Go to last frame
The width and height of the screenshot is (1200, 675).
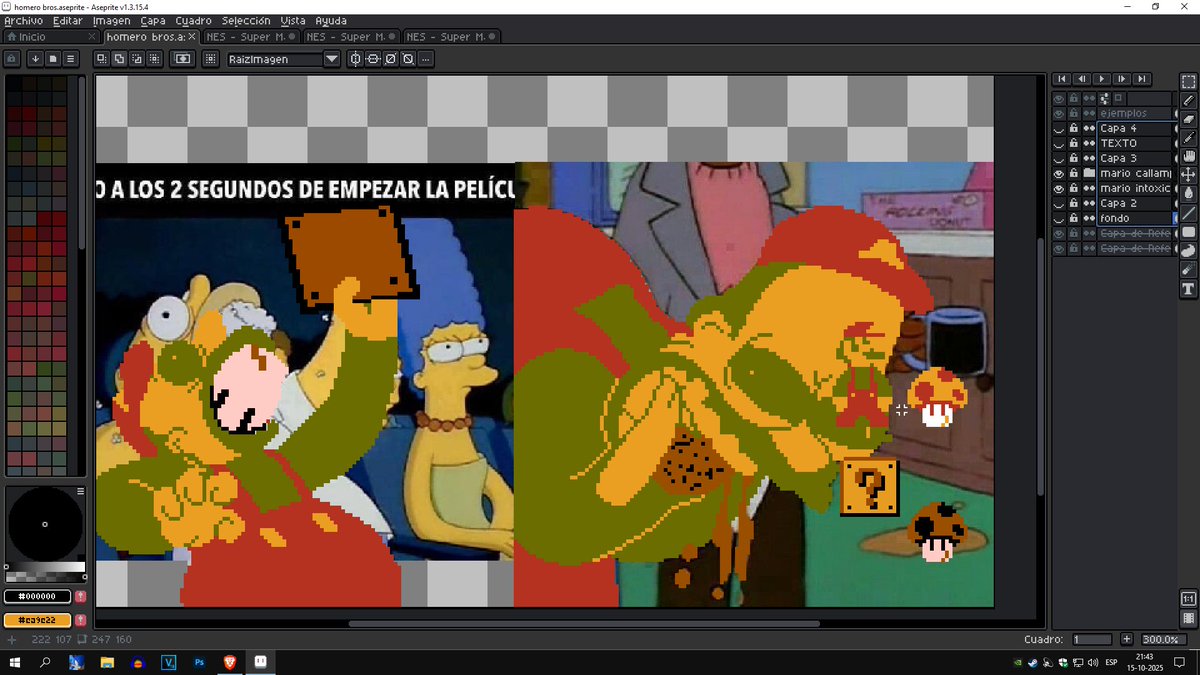1142,79
